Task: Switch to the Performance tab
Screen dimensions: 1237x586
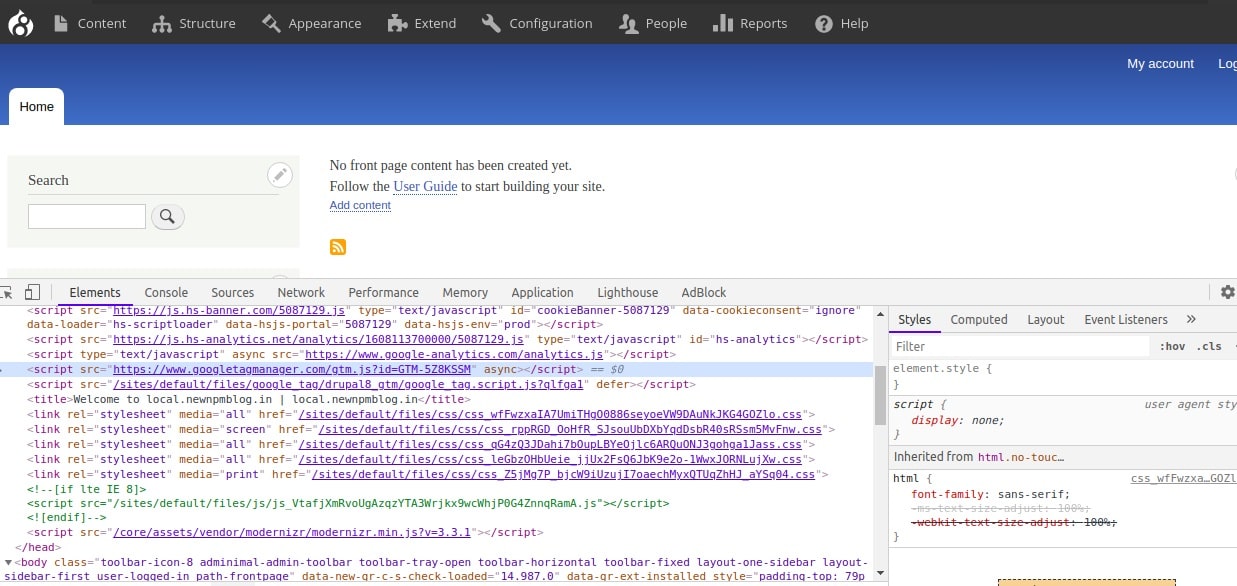Action: pyautogui.click(x=384, y=292)
